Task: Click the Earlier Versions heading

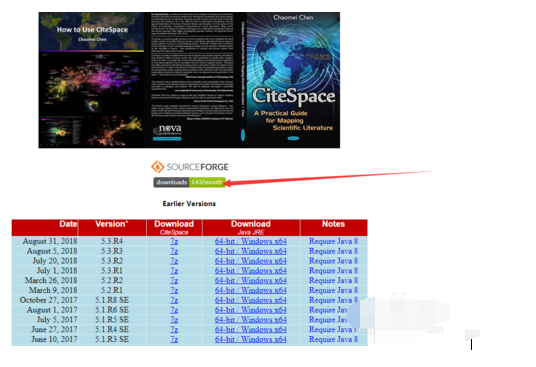Action: pos(189,204)
